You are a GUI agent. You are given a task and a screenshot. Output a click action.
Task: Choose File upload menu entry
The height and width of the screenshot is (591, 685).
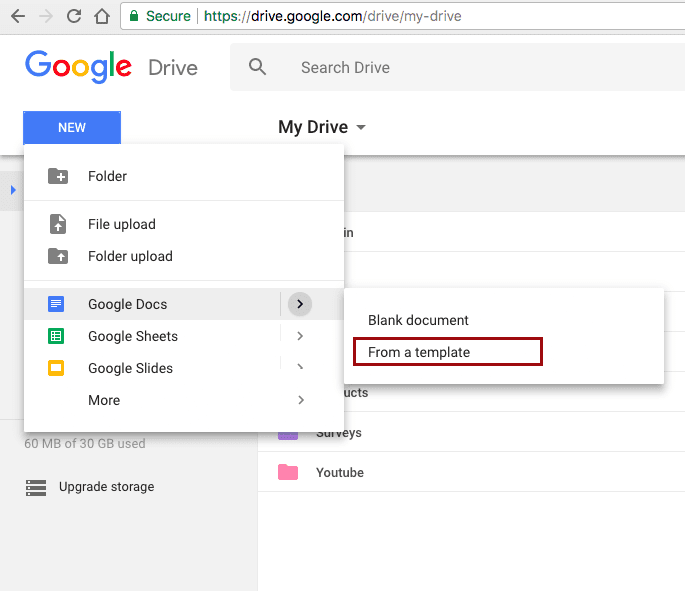[184, 224]
